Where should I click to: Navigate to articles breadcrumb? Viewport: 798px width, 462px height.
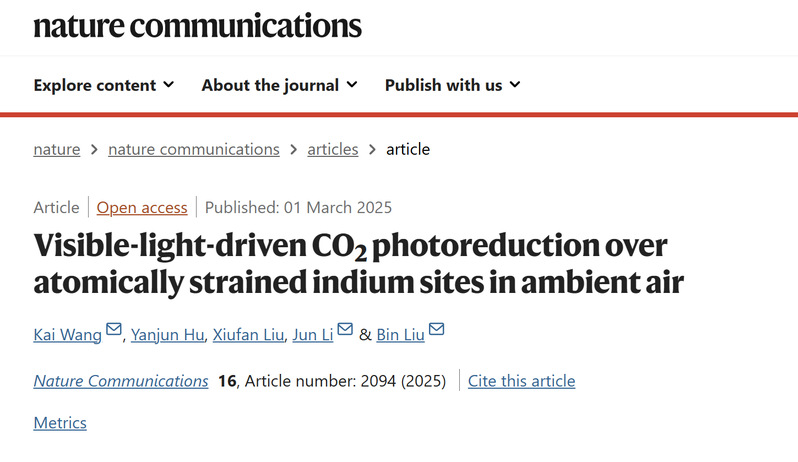point(332,149)
